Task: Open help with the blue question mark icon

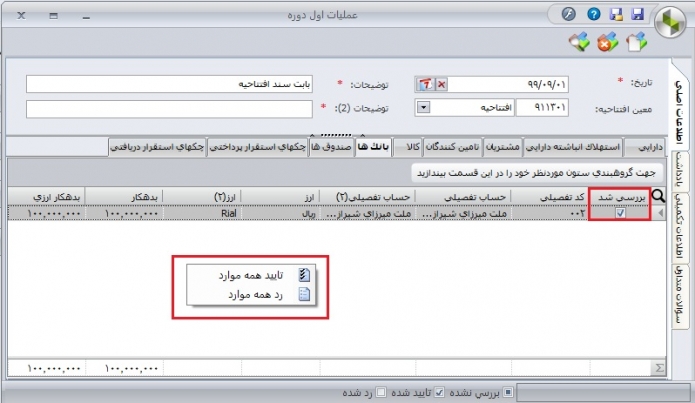Action: click(593, 15)
